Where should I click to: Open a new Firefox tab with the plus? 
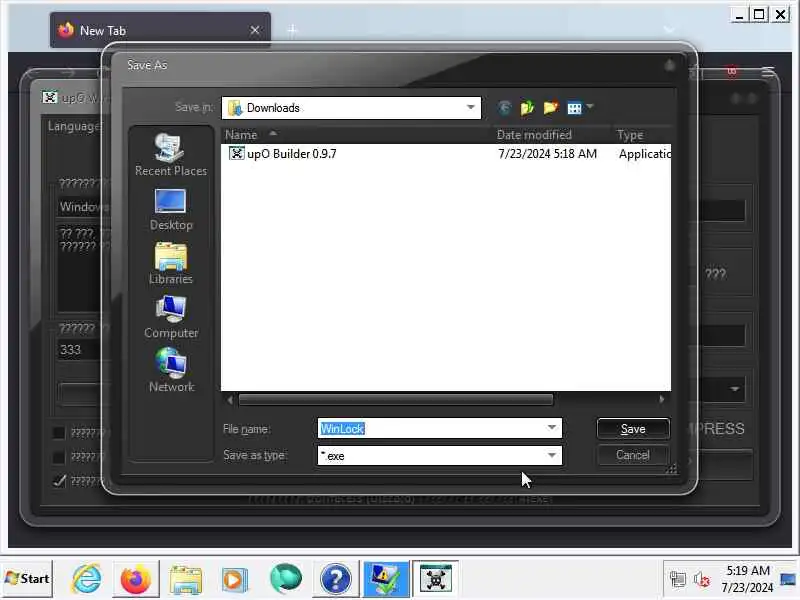click(292, 31)
